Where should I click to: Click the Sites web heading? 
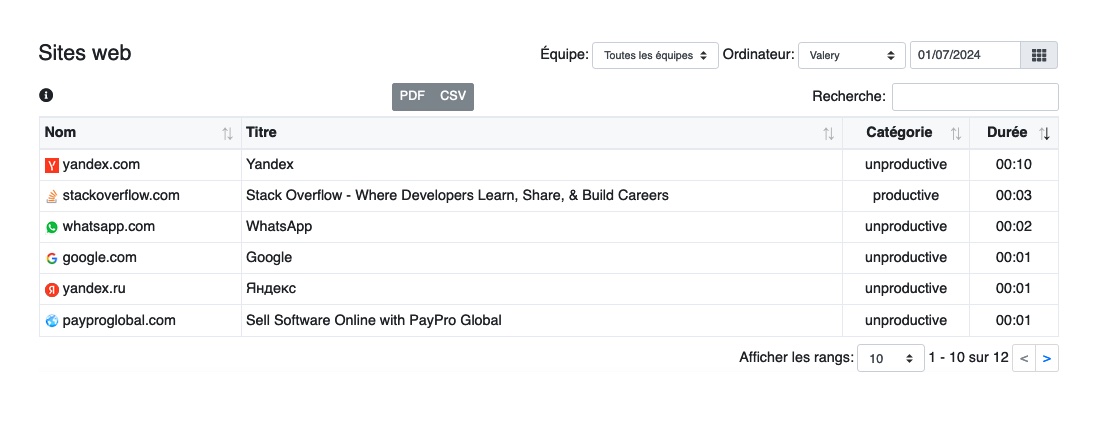tap(85, 53)
